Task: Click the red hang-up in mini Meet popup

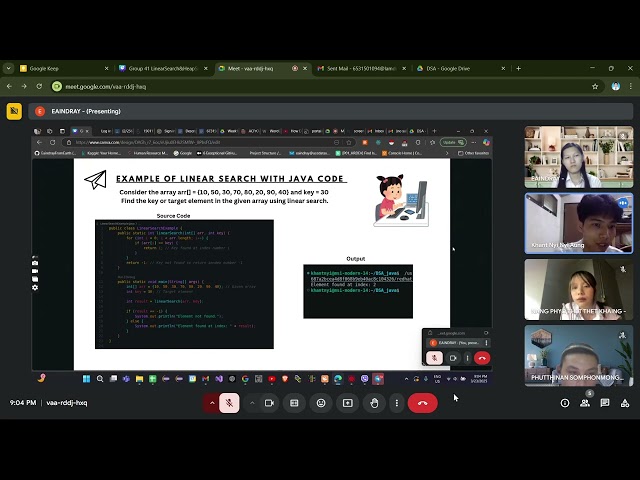Action: (x=482, y=358)
